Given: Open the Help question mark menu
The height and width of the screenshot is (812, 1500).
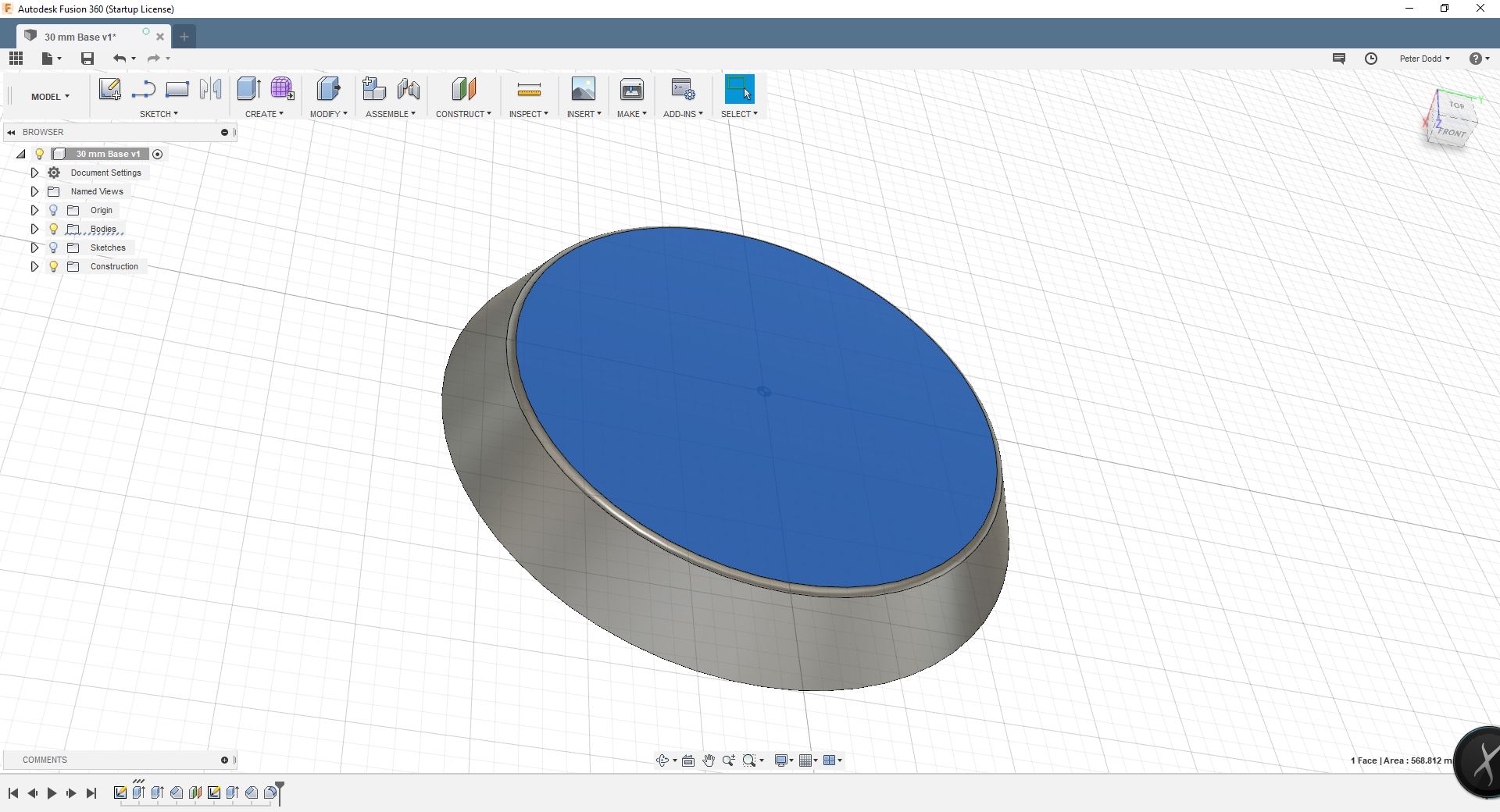Looking at the screenshot, I should (1478, 59).
